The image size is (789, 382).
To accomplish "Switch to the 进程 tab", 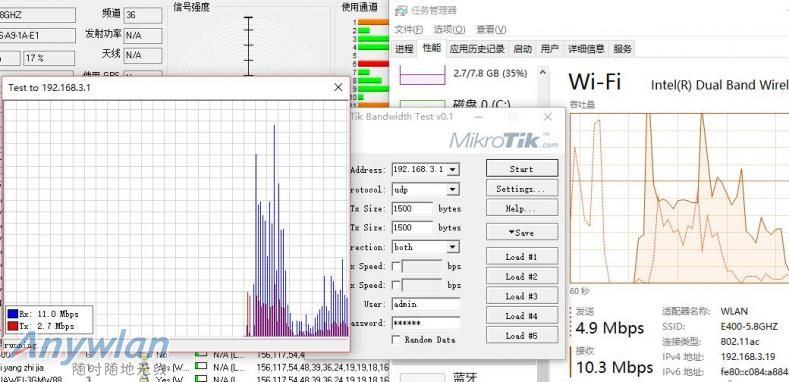I will tap(404, 49).
